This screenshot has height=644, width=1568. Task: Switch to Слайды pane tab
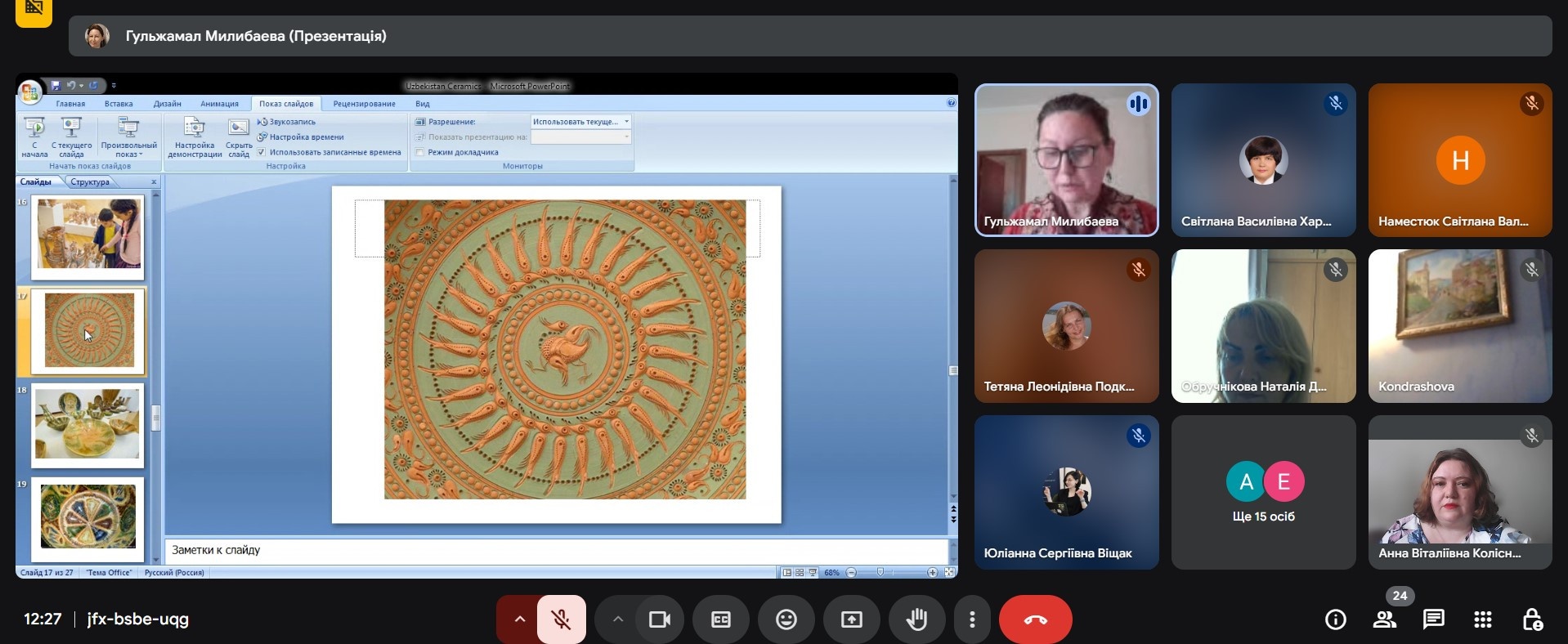click(x=36, y=181)
